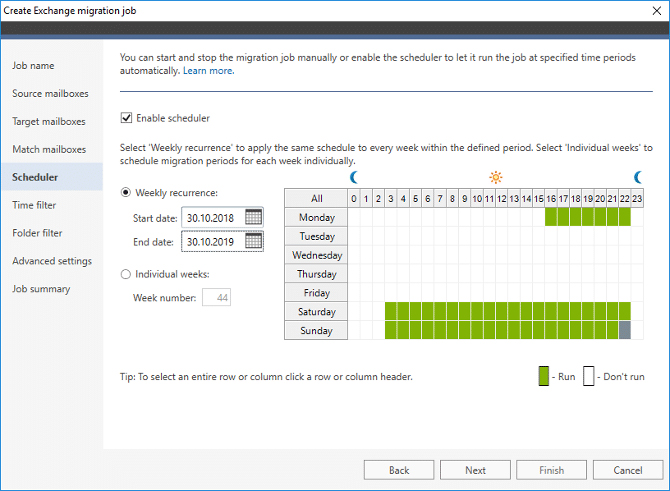The height and width of the screenshot is (491, 670).
Task: Select the hour 3 column header
Action: pos(391,198)
